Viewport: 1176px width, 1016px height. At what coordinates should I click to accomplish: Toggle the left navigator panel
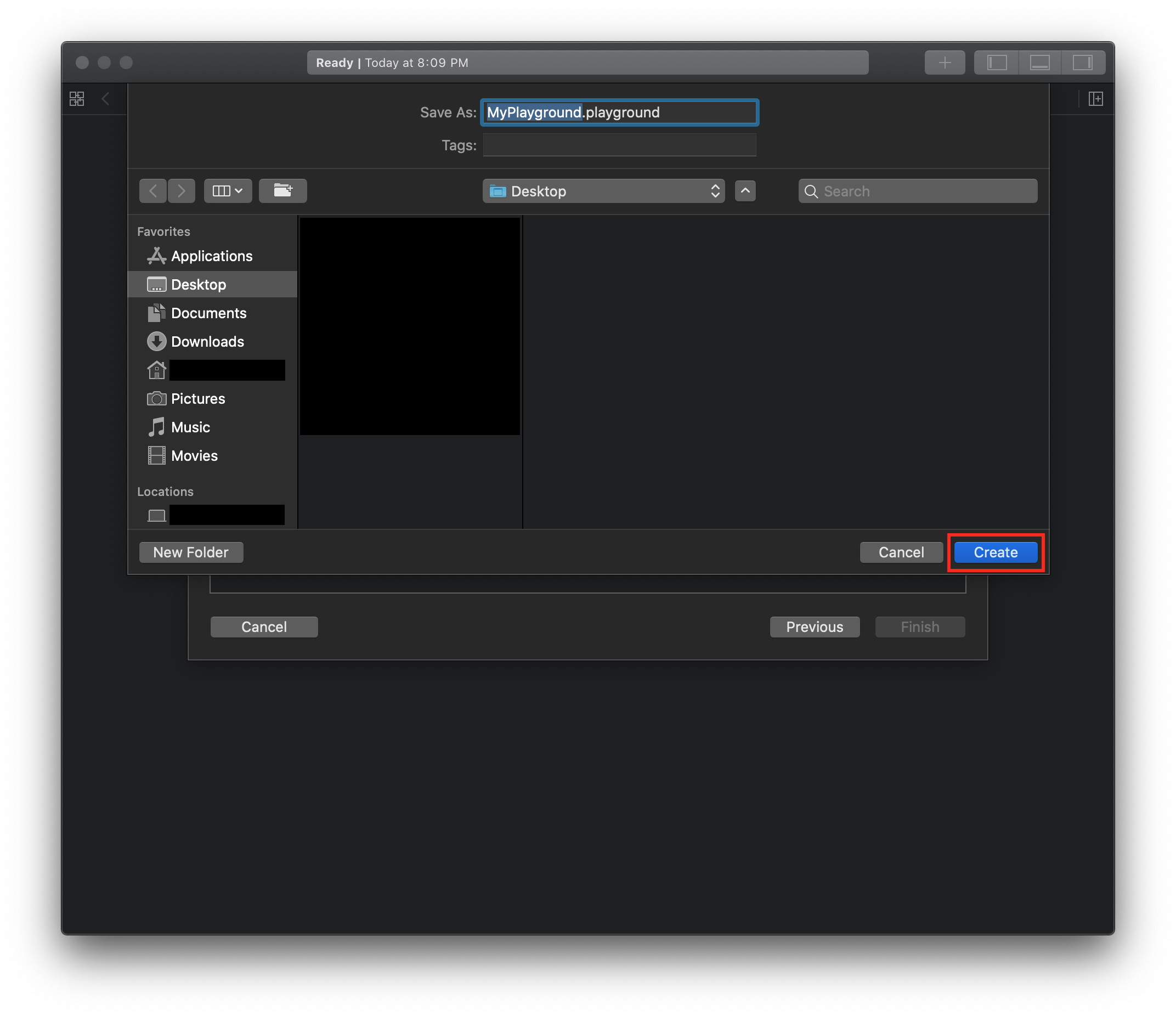click(997, 63)
